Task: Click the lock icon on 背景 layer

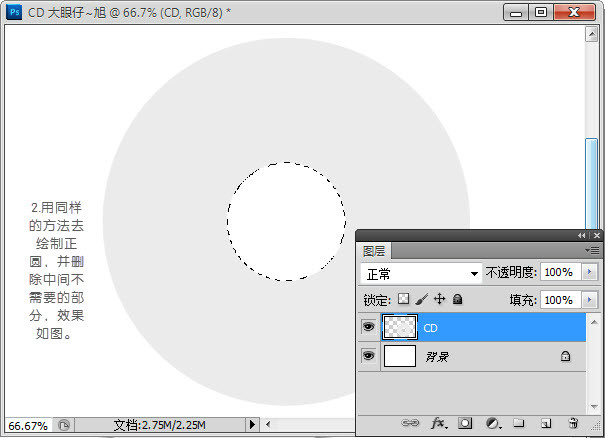Action: tap(565, 356)
